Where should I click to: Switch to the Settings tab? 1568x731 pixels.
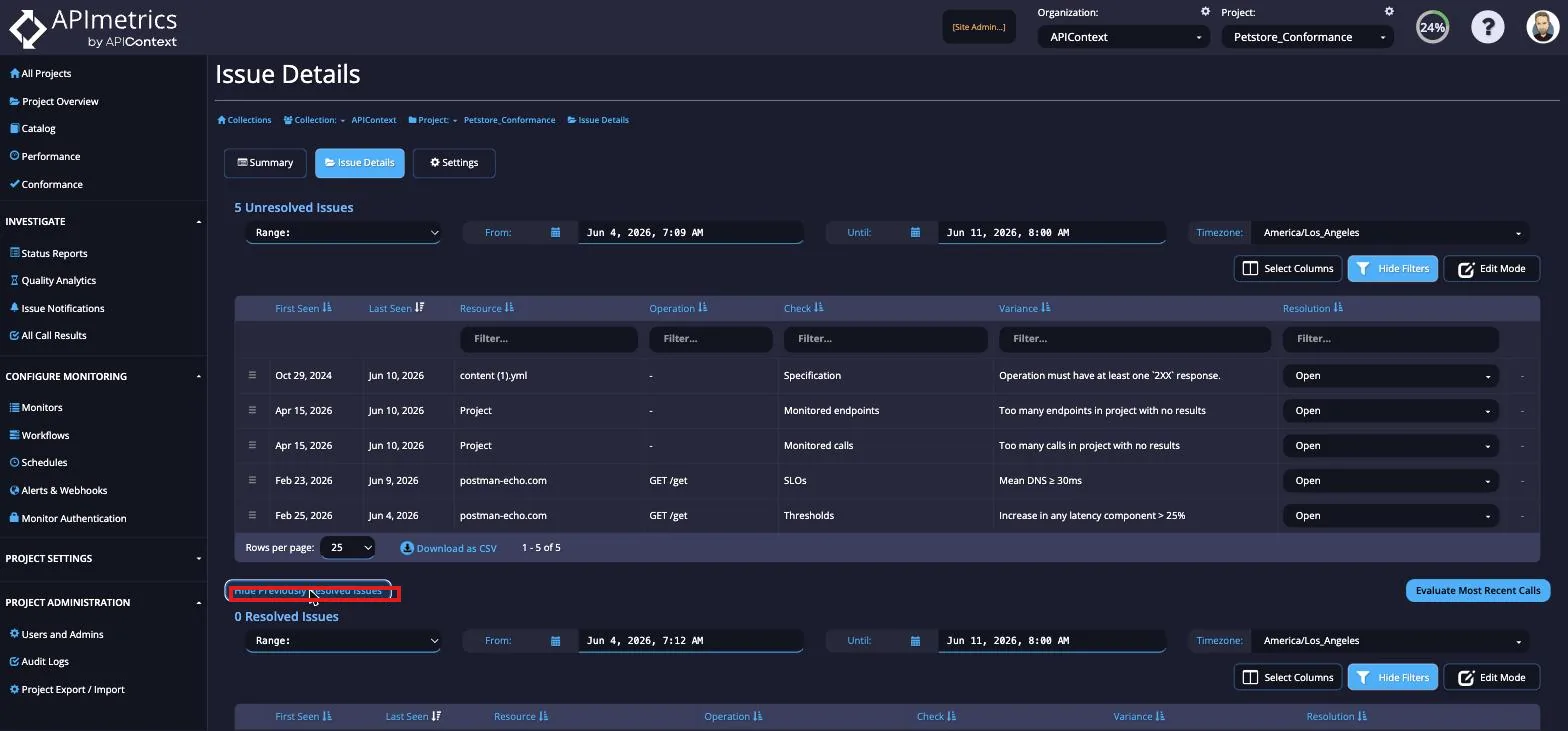coord(454,163)
